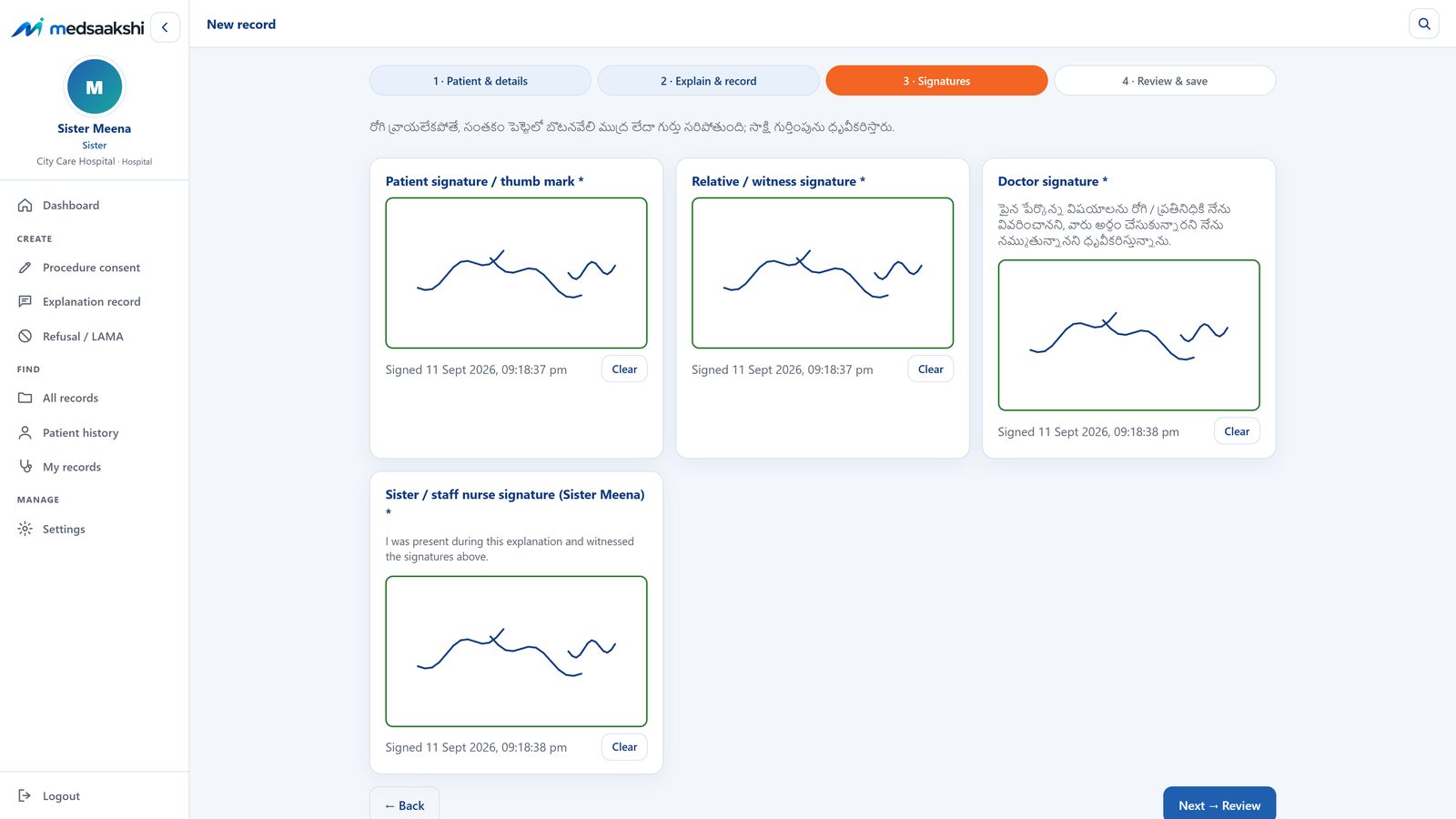Viewport: 1456px width, 819px height.
Task: Open the search icon in the top bar
Action: [x=1424, y=24]
